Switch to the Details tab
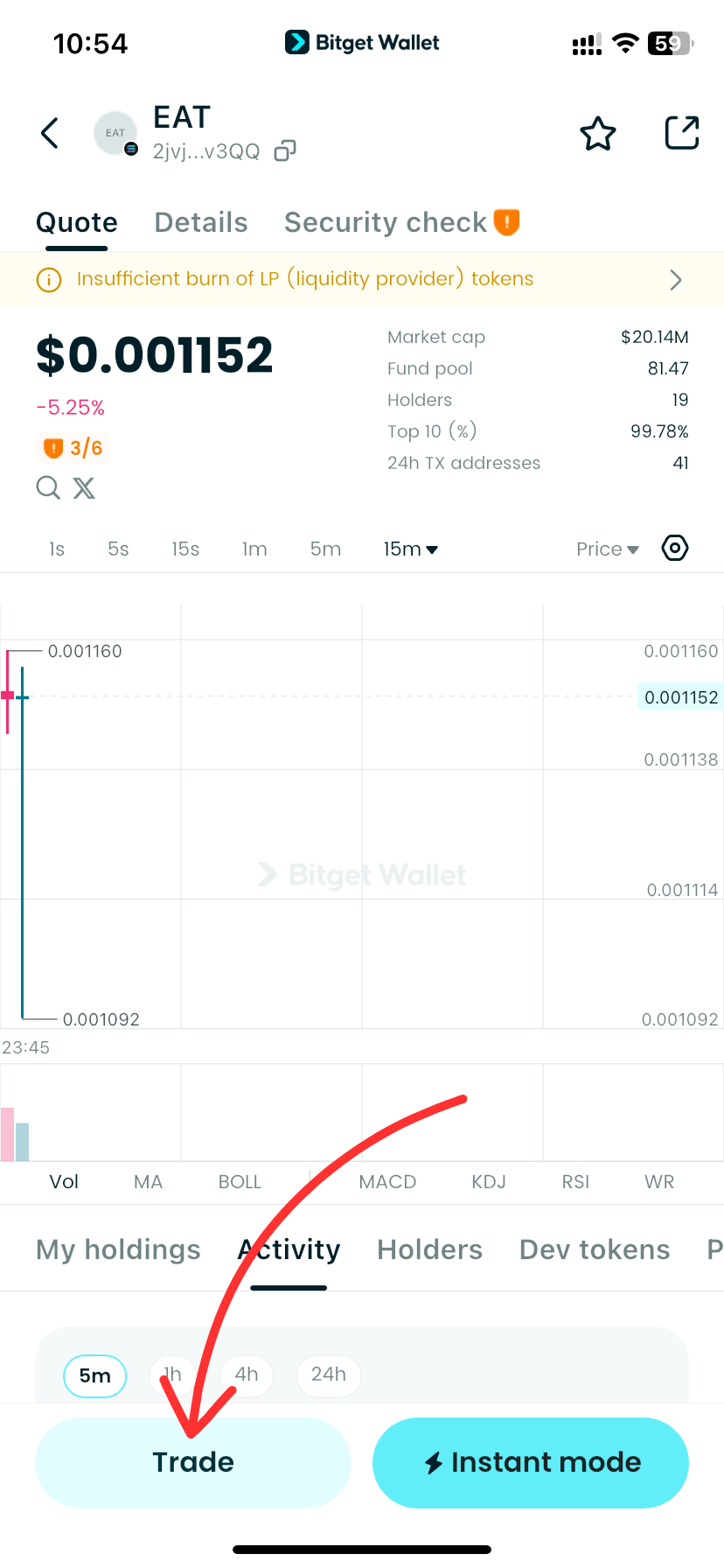 [x=201, y=222]
